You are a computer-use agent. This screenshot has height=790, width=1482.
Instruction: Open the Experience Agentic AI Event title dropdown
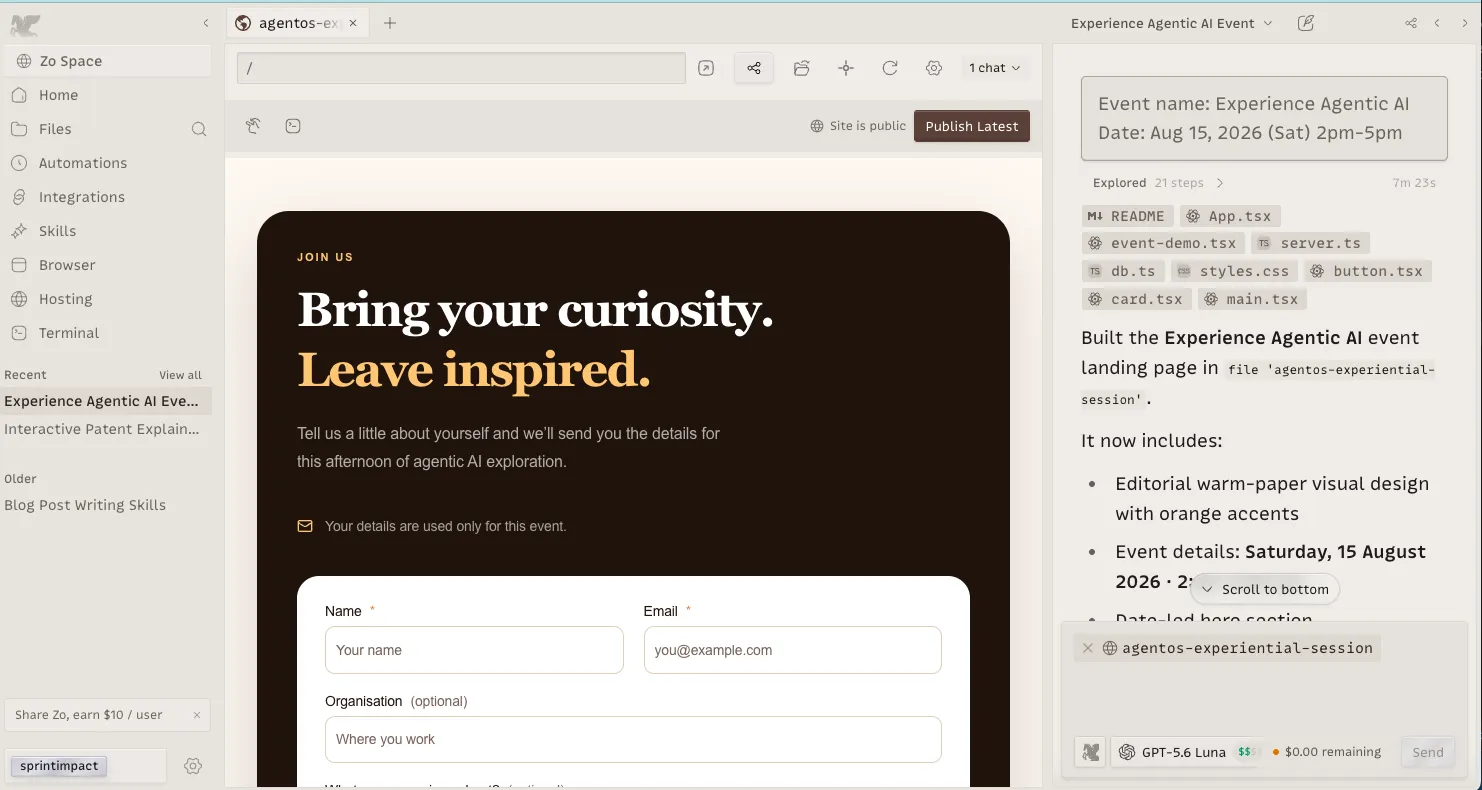pos(1172,23)
